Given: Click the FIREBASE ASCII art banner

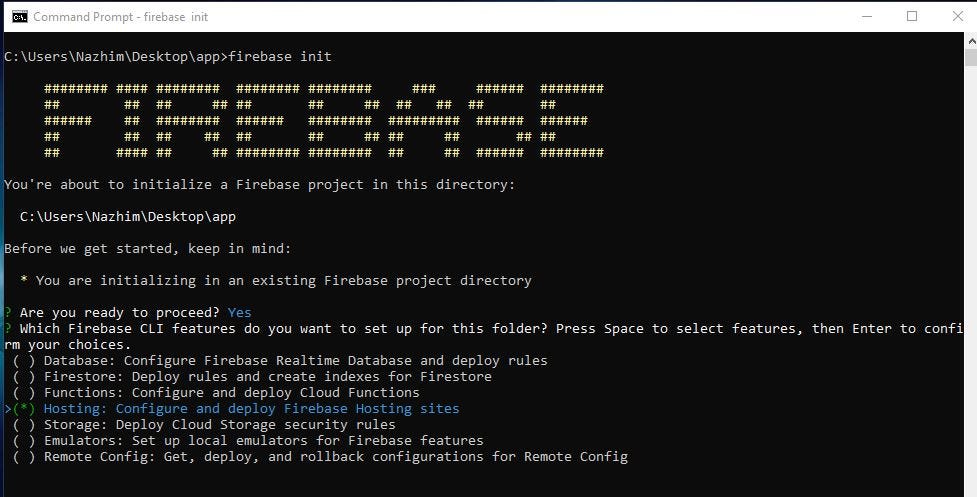Looking at the screenshot, I should point(324,121).
